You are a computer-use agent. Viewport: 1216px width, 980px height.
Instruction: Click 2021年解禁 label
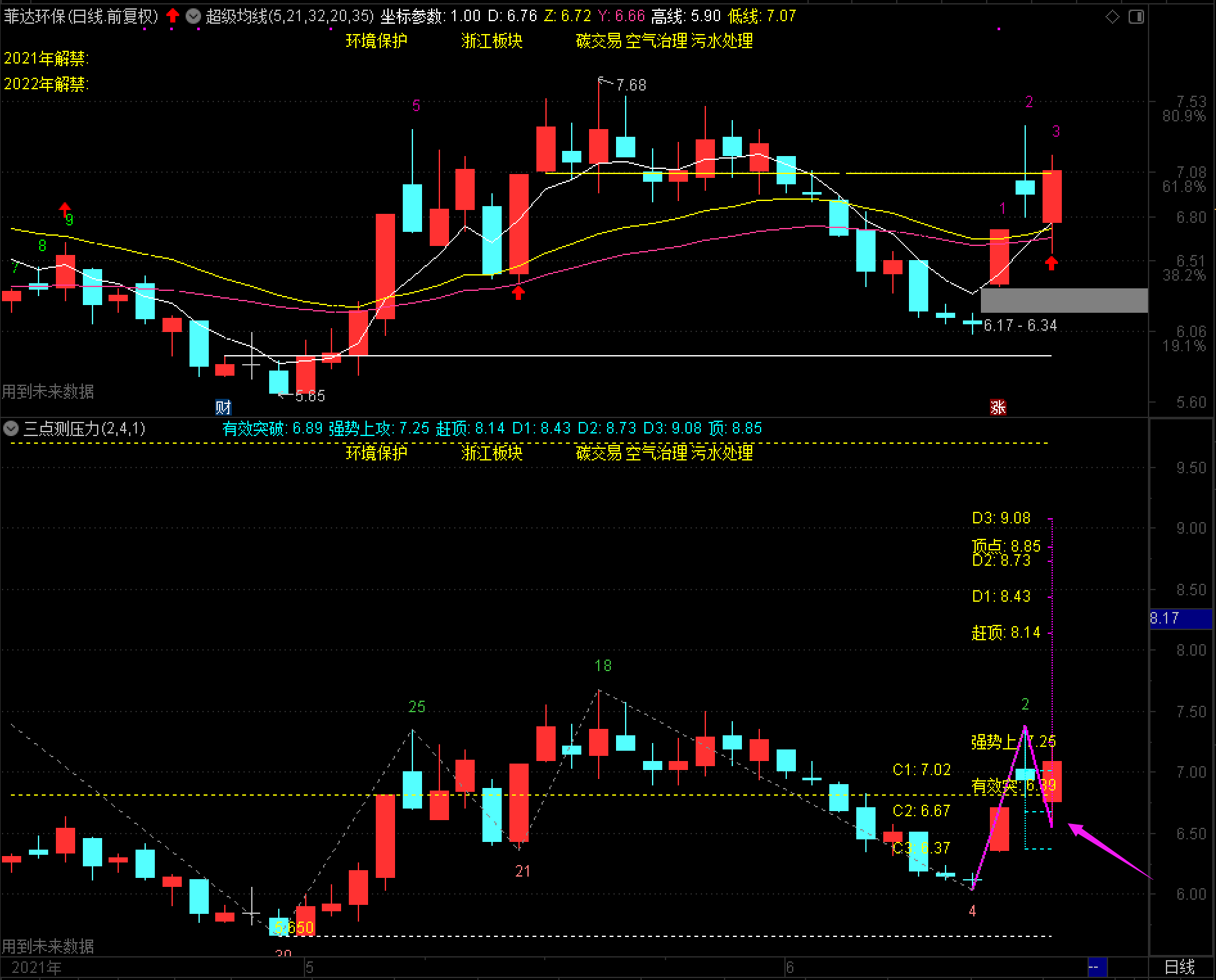click(x=46, y=58)
